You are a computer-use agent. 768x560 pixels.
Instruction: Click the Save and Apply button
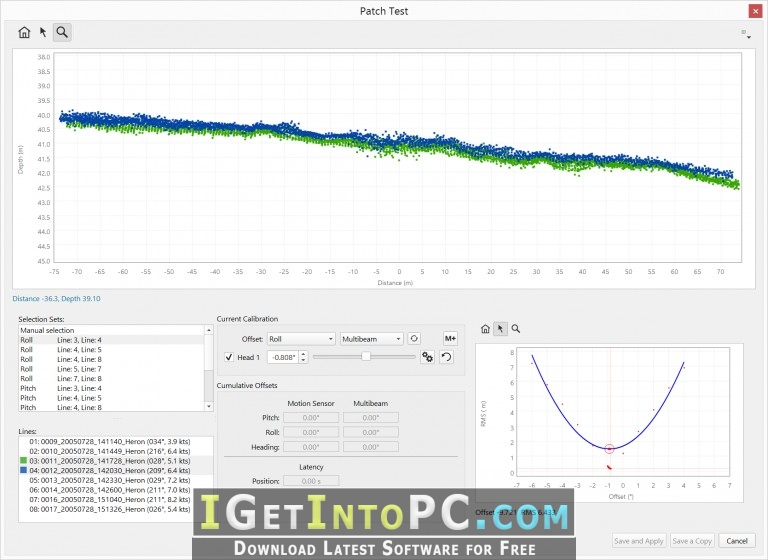639,541
